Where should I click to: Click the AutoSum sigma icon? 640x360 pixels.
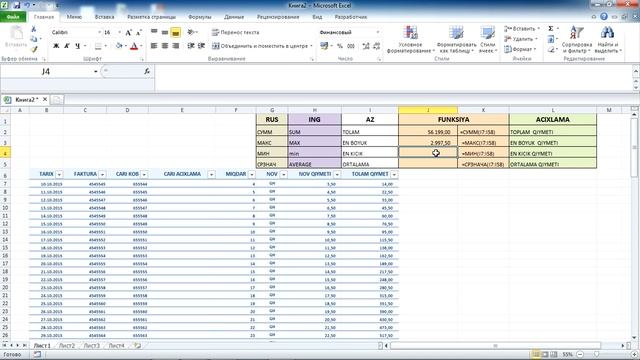[x=551, y=29]
